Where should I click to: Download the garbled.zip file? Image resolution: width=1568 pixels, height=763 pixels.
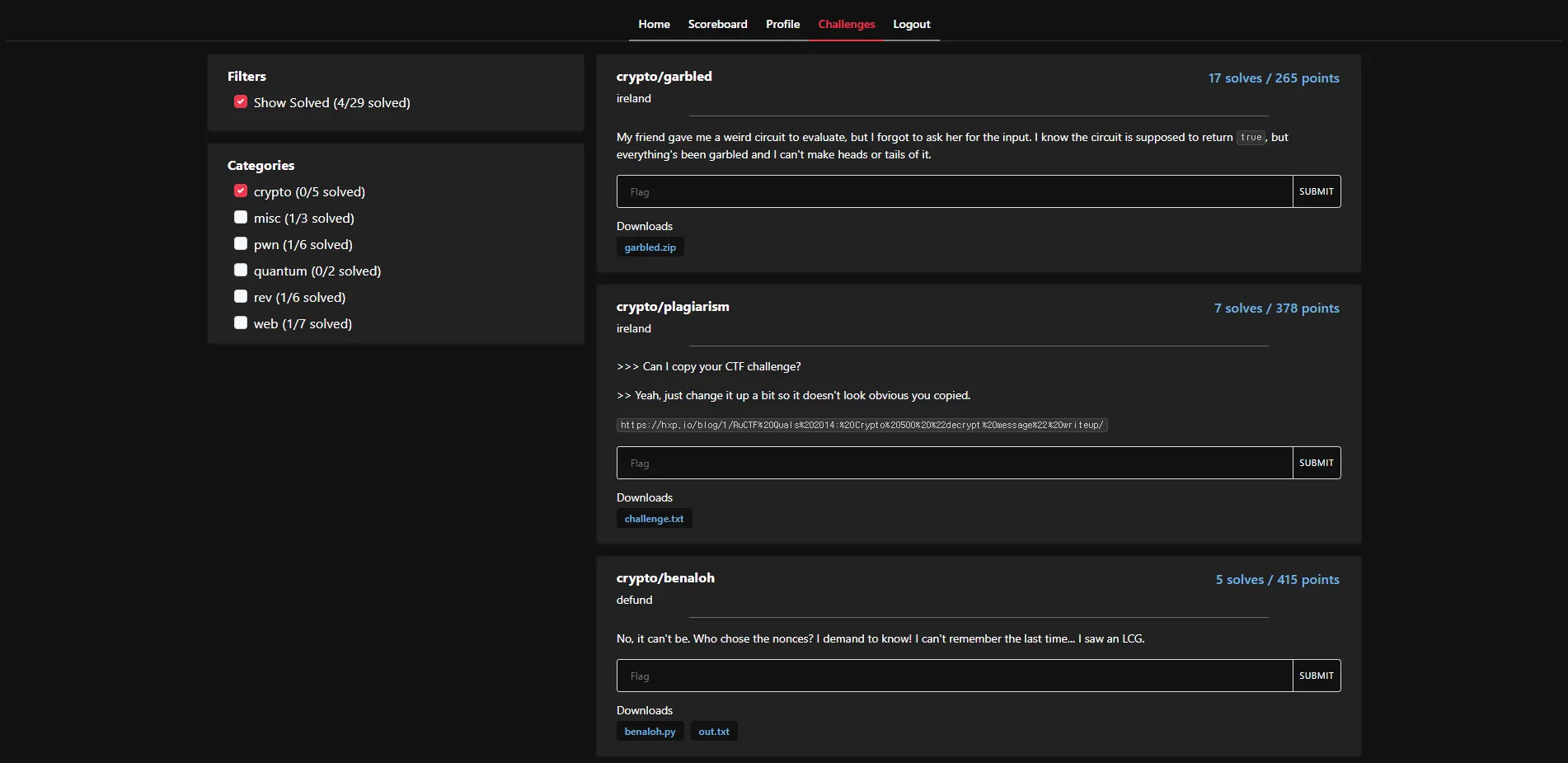pyautogui.click(x=650, y=247)
